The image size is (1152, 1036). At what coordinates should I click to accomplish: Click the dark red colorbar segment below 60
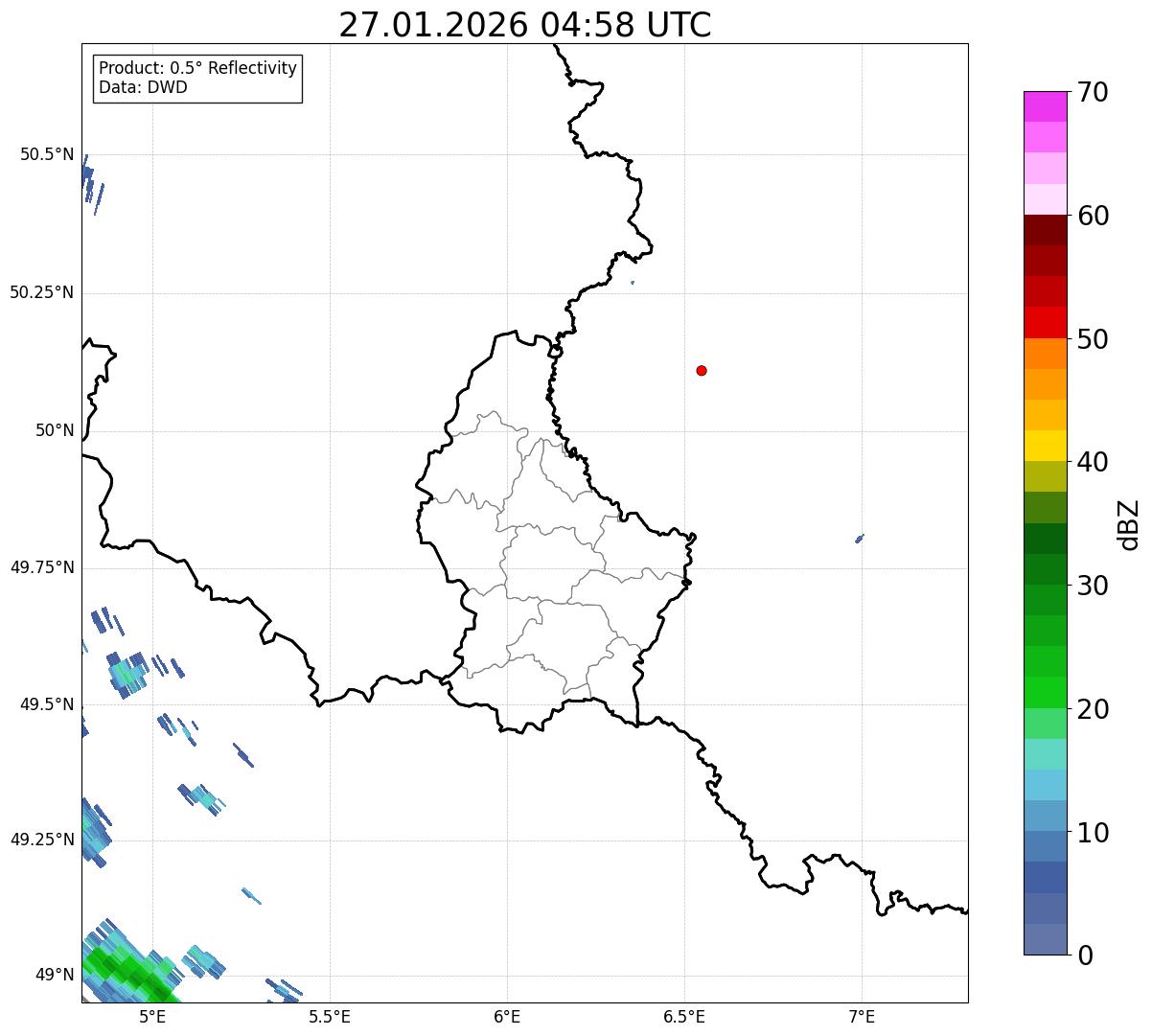pos(1045,230)
